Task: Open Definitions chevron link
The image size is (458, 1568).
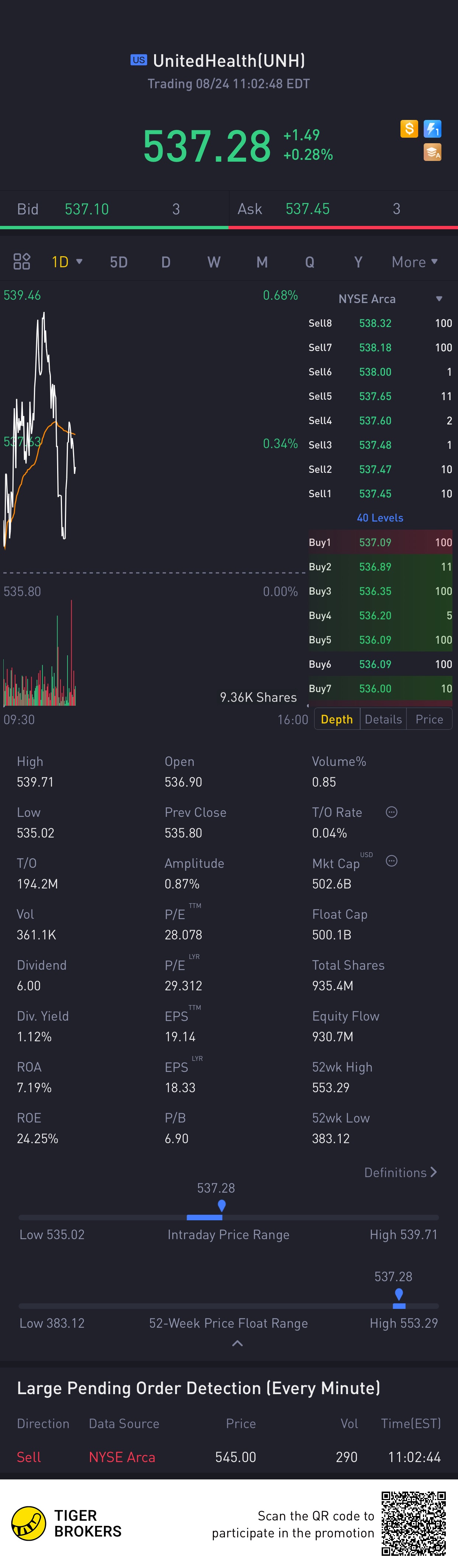Action: click(x=401, y=1172)
